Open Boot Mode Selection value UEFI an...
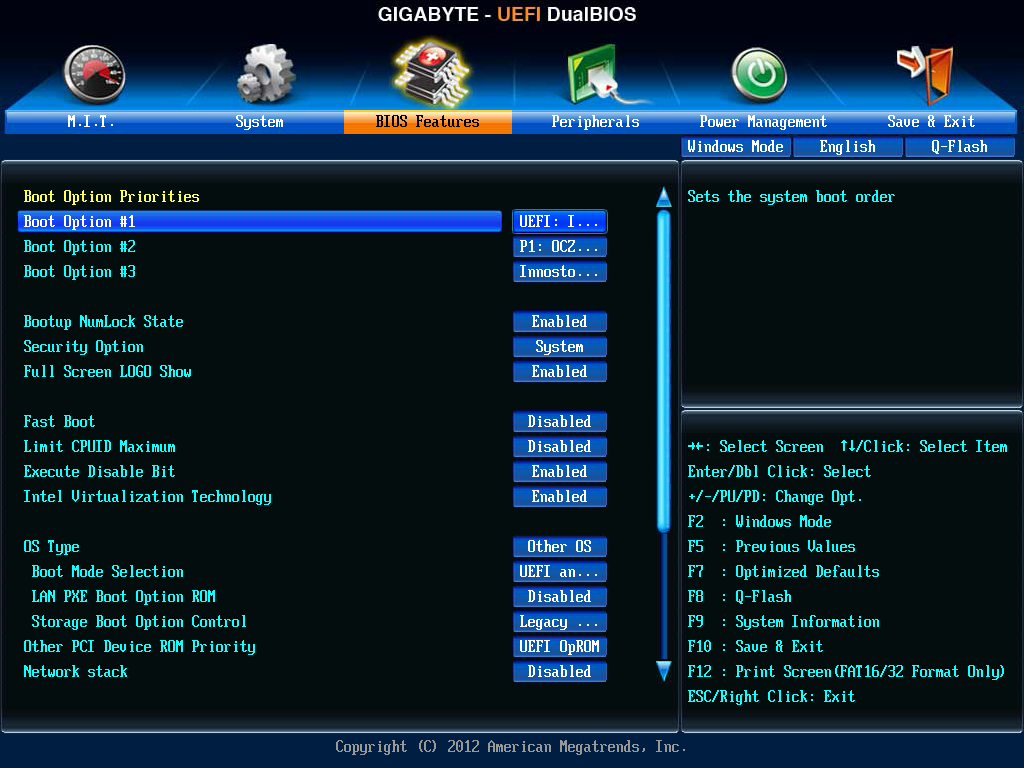 560,571
